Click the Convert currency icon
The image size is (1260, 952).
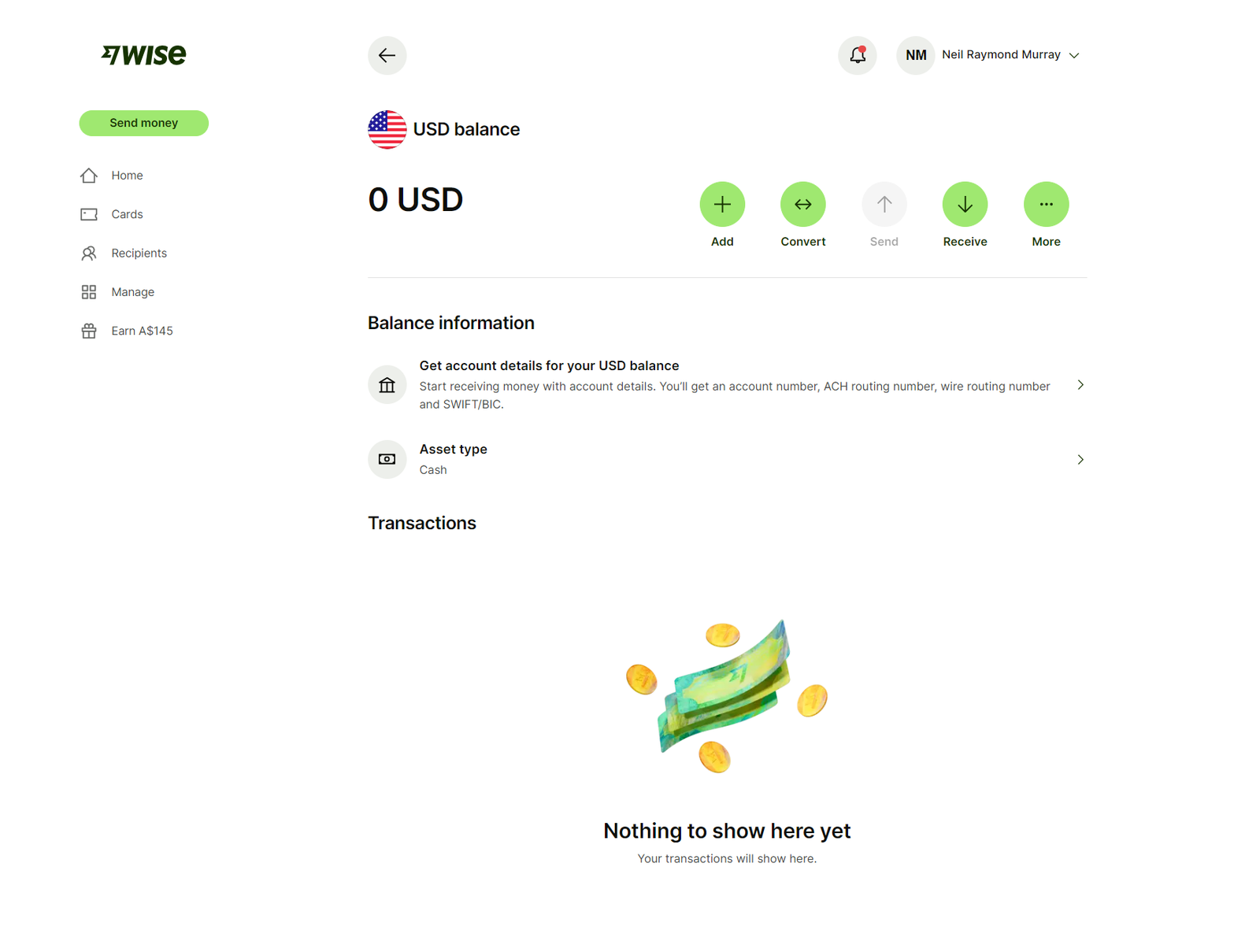click(802, 205)
